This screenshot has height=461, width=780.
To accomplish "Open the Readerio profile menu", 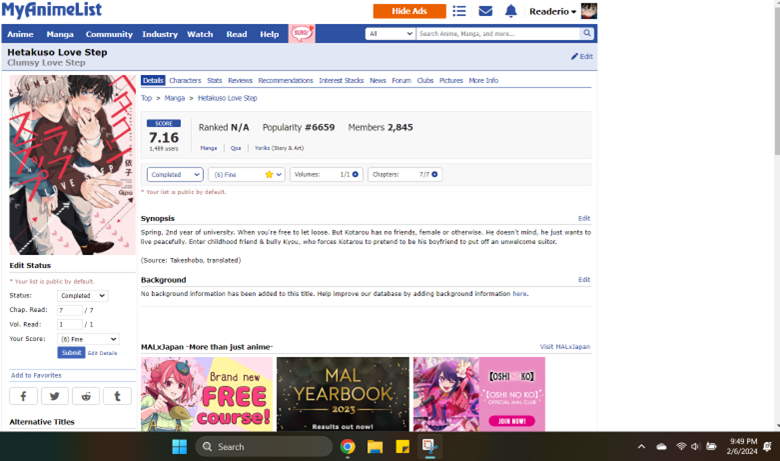I will (x=552, y=11).
